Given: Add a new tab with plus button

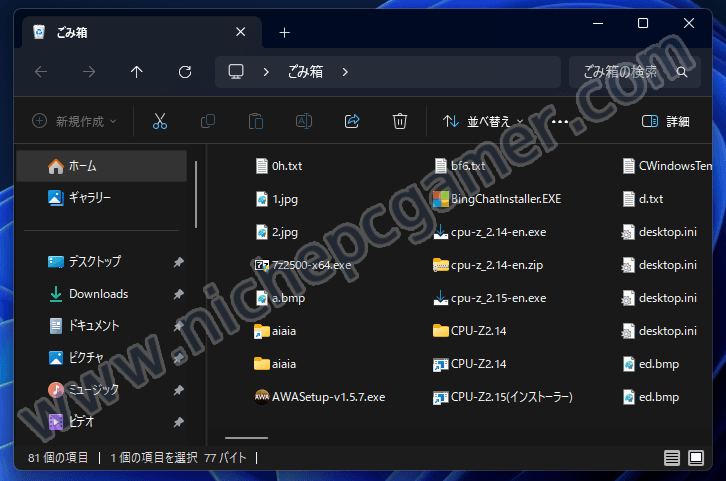Looking at the screenshot, I should [x=285, y=32].
